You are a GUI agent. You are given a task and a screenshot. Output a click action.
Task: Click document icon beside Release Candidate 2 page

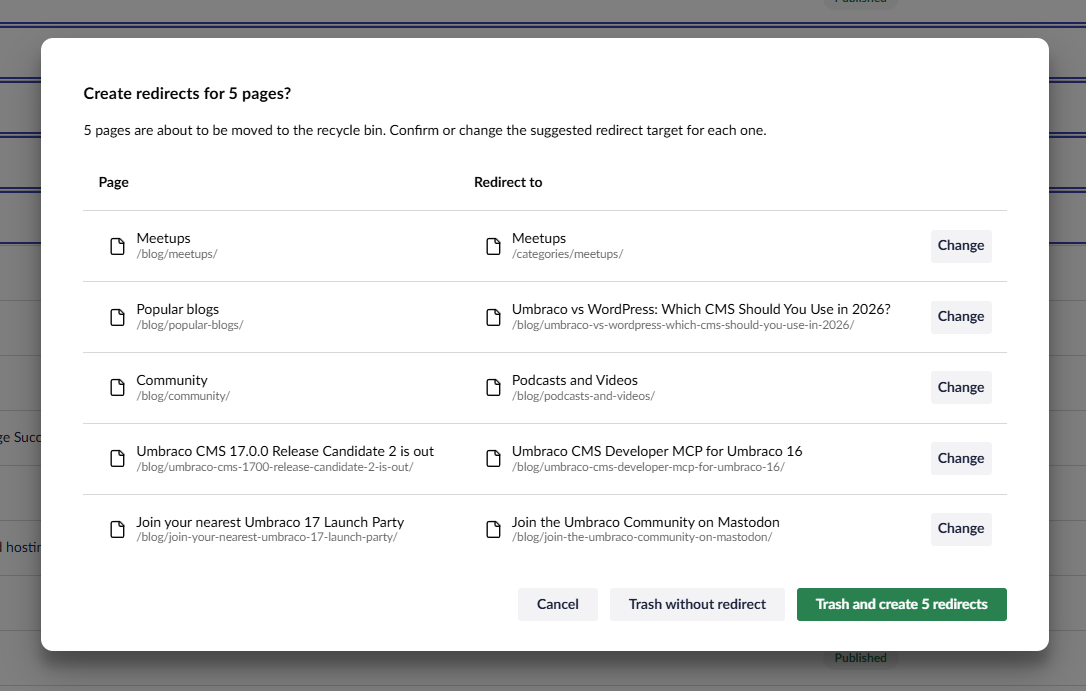coord(118,458)
